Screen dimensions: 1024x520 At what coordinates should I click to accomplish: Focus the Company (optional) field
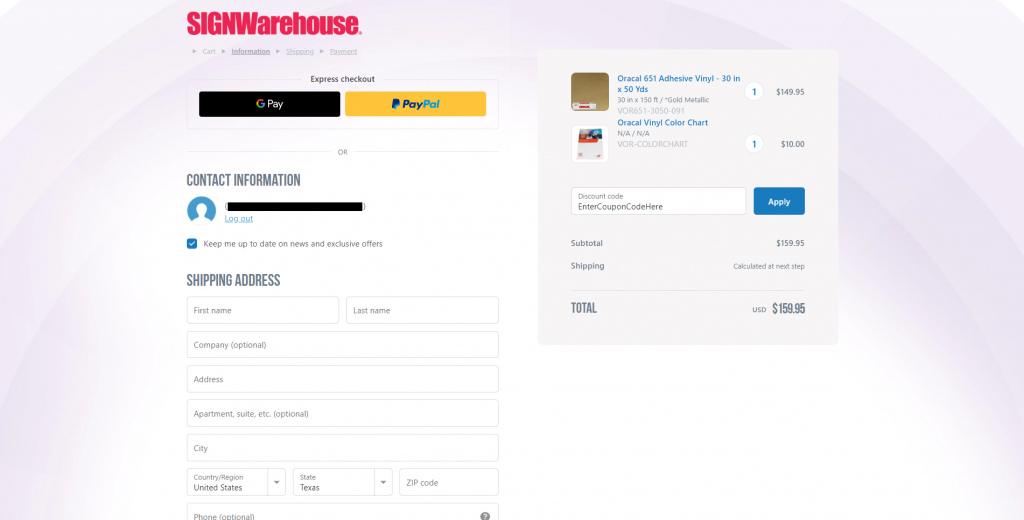point(342,344)
